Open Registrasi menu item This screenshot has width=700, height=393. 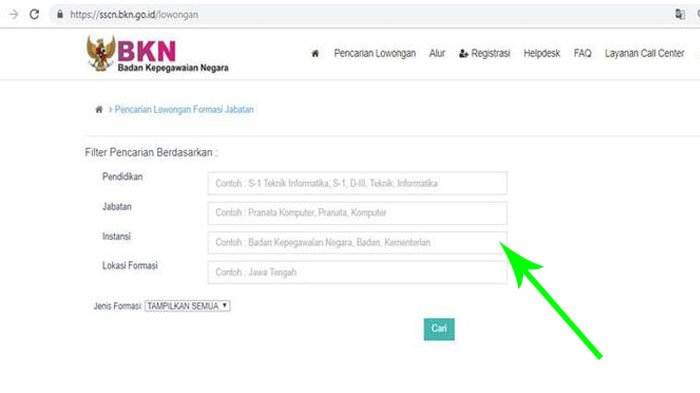pyautogui.click(x=485, y=54)
